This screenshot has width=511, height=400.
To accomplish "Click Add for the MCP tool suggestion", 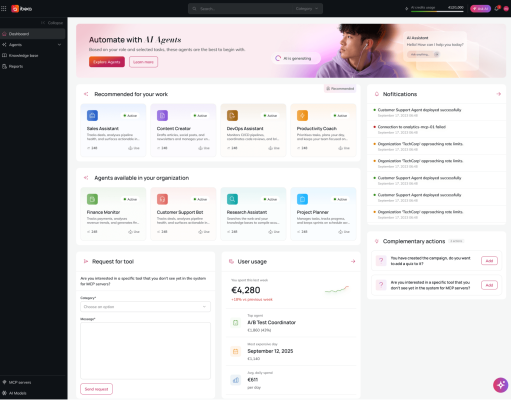I will coord(489,285).
